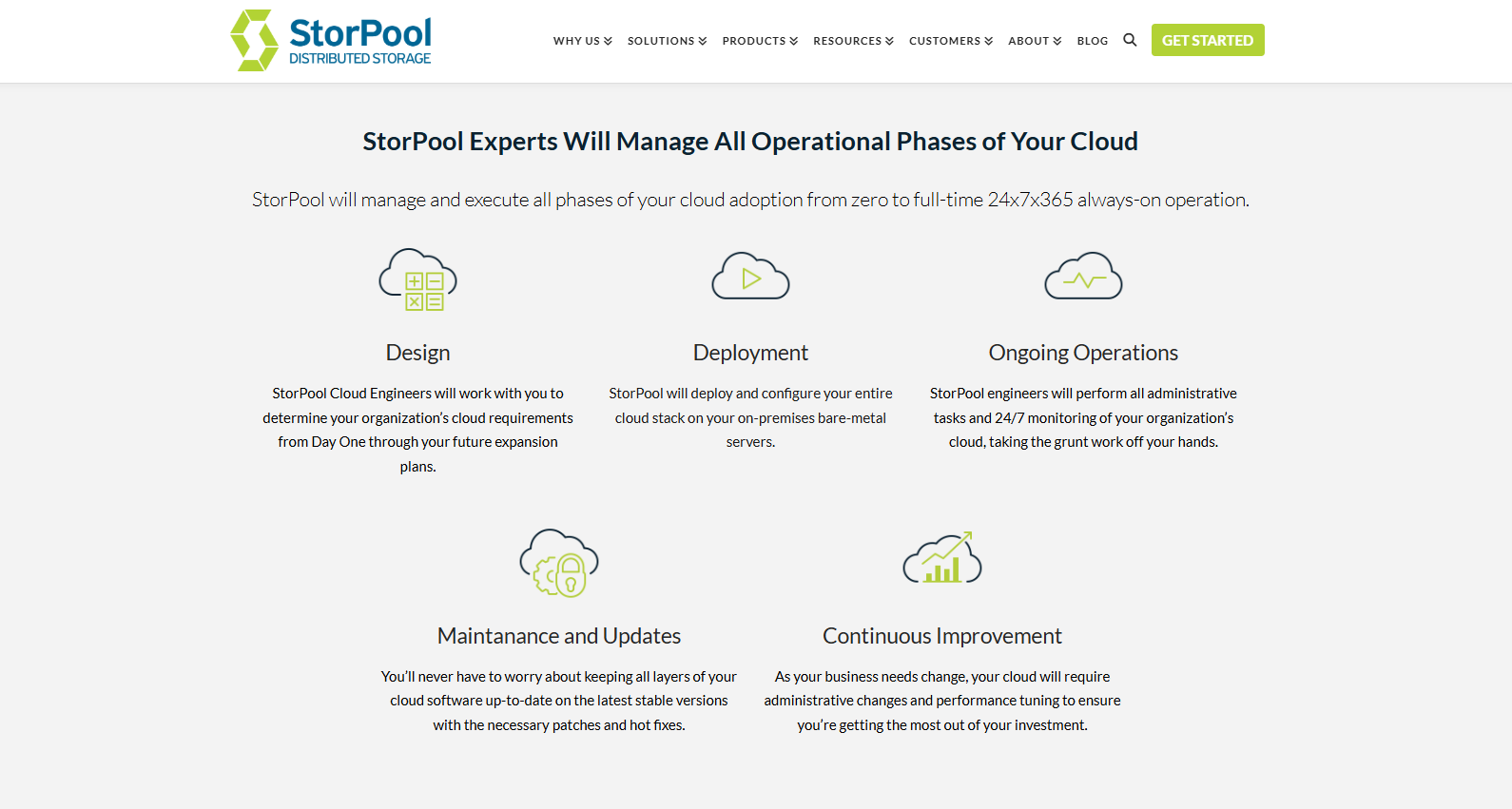Image resolution: width=1512 pixels, height=809 pixels.
Task: Click the Deployment heading
Action: point(751,353)
